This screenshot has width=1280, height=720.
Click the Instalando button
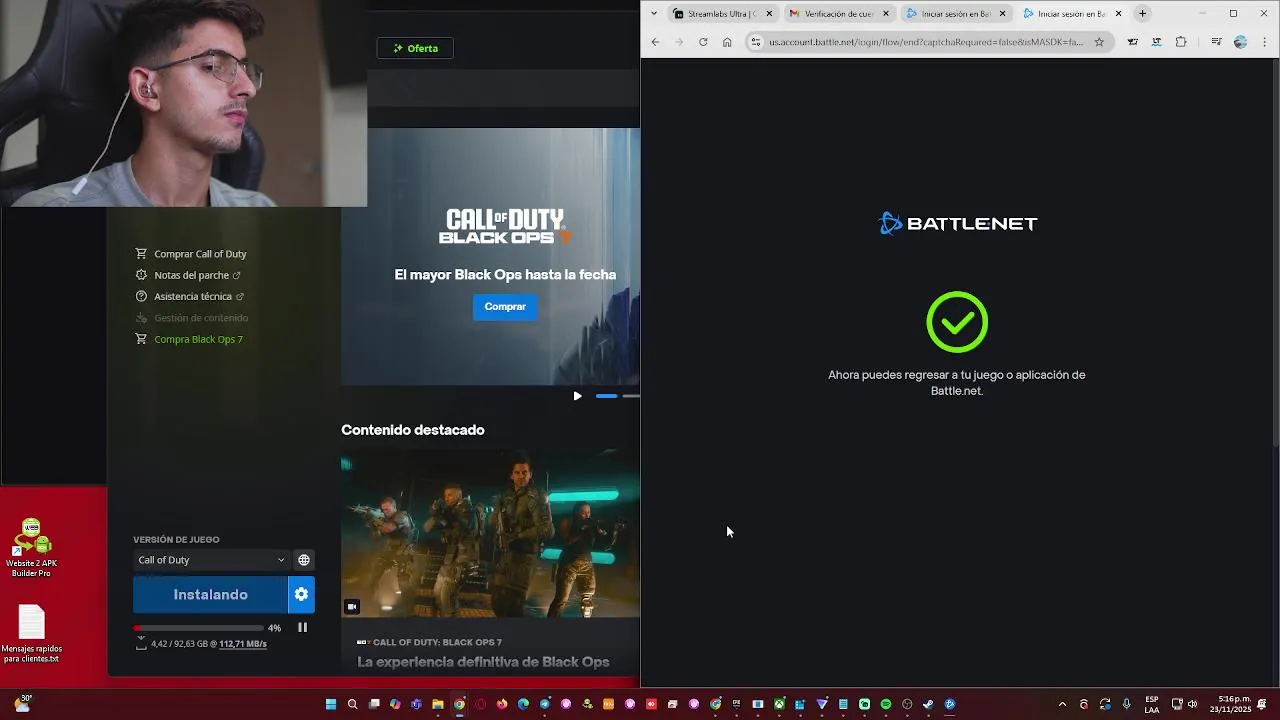210,595
